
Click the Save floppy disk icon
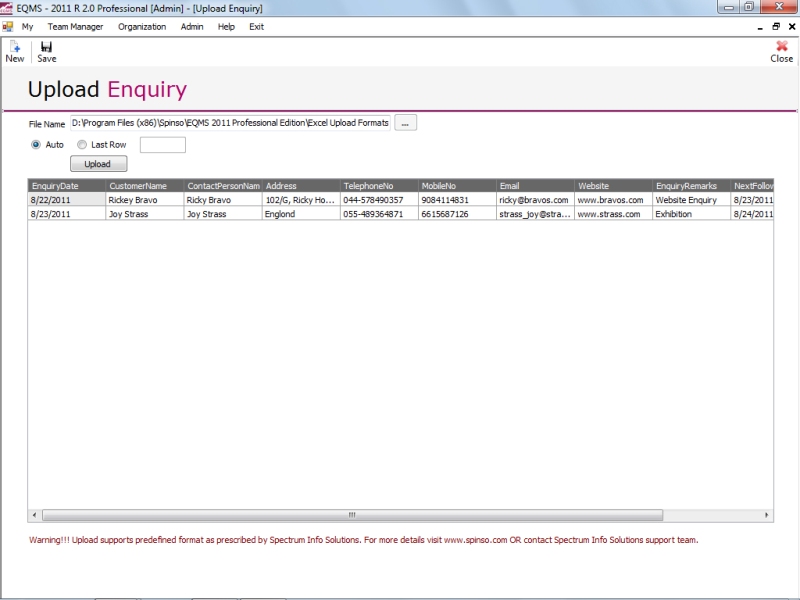click(x=47, y=47)
